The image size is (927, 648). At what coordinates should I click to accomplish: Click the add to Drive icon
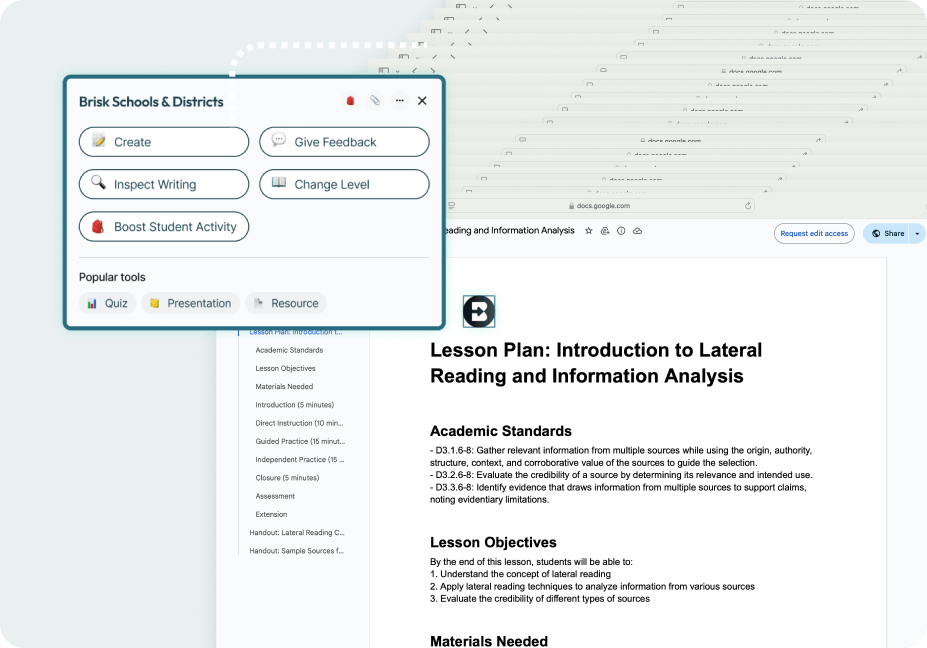click(605, 231)
